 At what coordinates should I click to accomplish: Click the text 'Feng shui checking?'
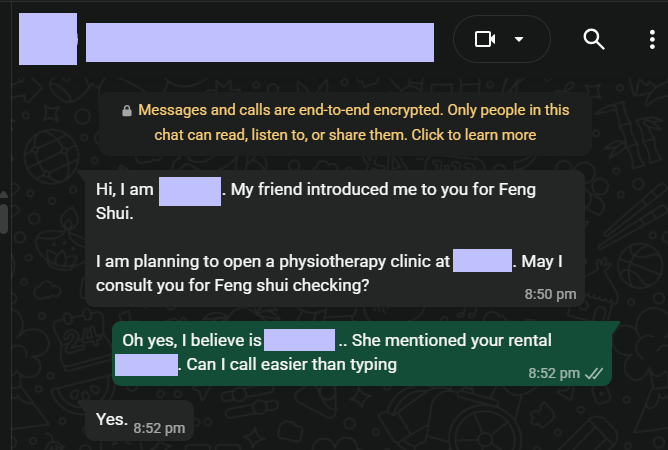[x=298, y=286]
